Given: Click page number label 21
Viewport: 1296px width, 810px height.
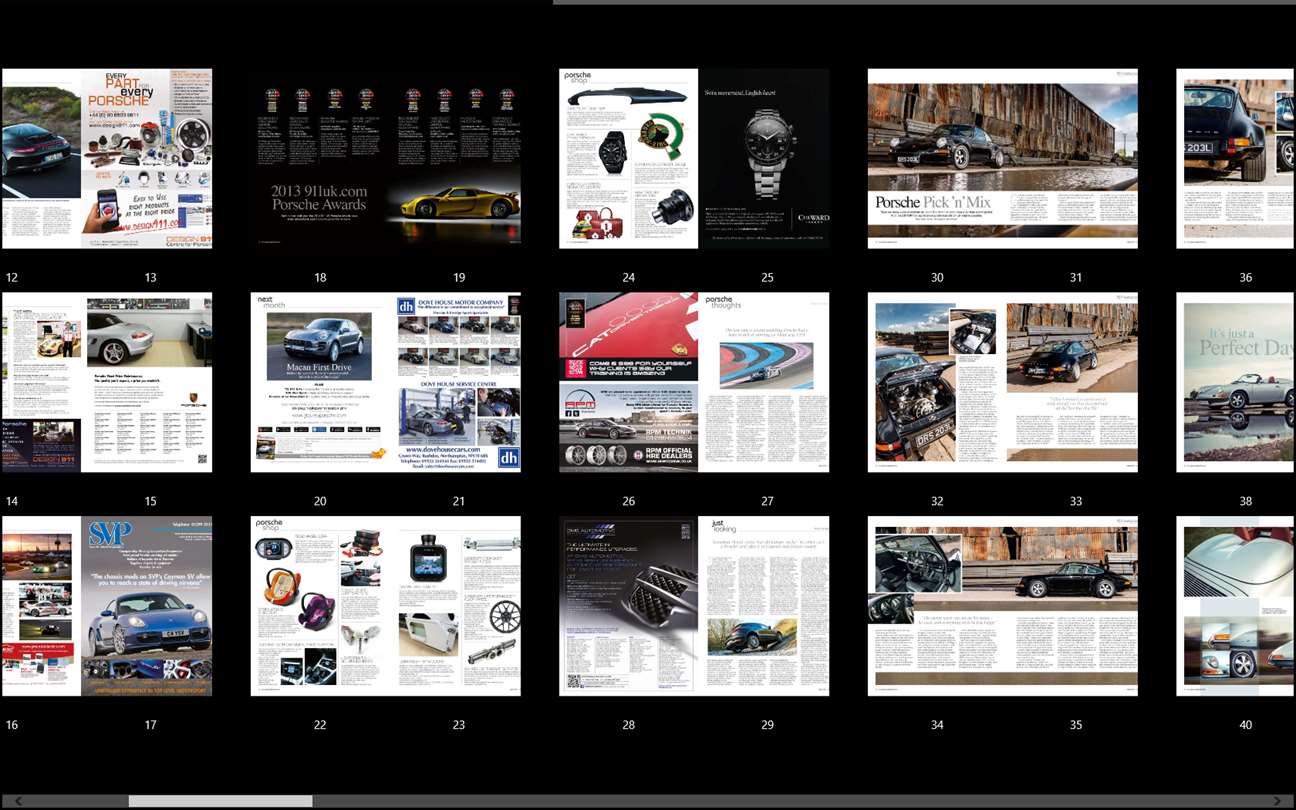Looking at the screenshot, I should pyautogui.click(x=459, y=502).
